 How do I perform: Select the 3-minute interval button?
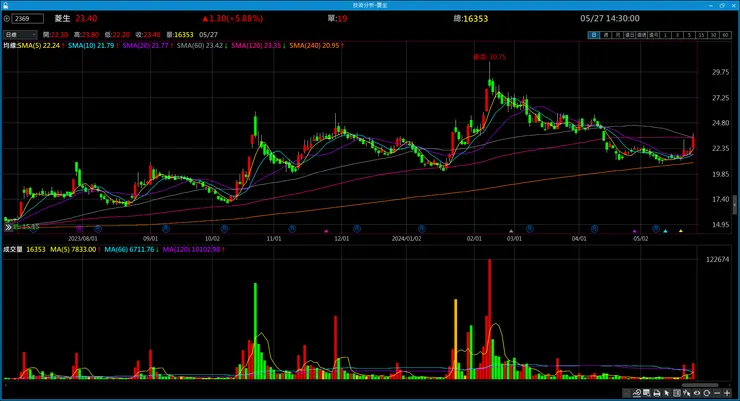(x=677, y=35)
